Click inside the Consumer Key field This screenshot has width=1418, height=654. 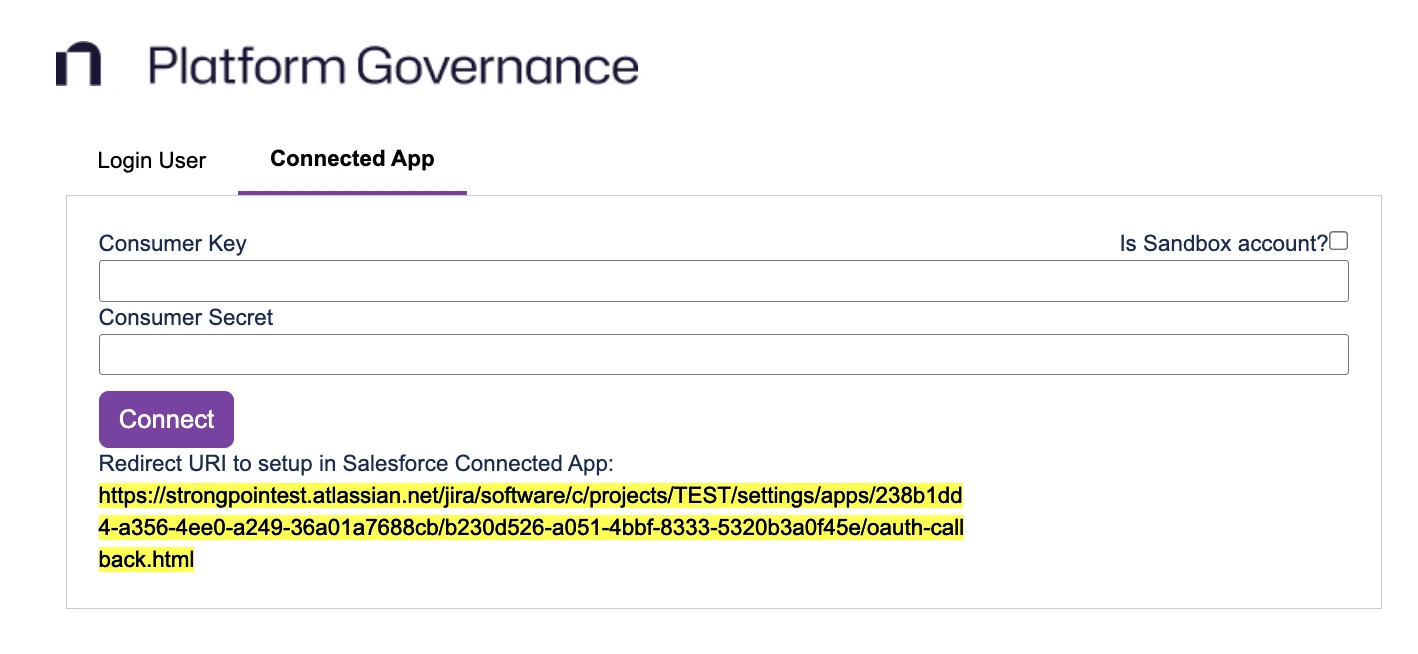tap(723, 280)
